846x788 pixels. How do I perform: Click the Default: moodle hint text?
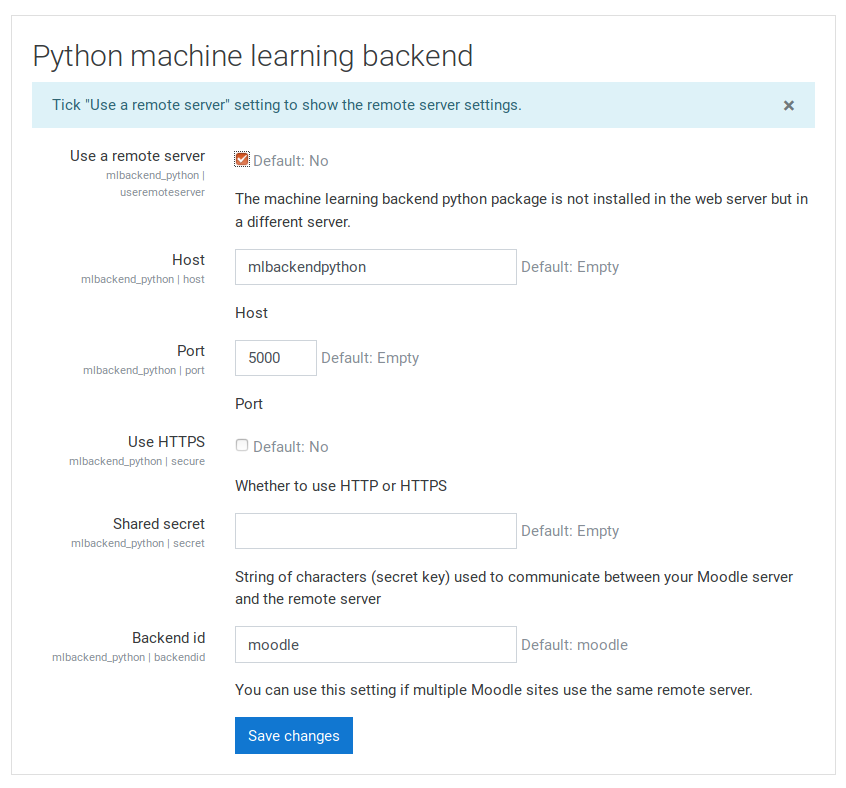click(x=574, y=645)
